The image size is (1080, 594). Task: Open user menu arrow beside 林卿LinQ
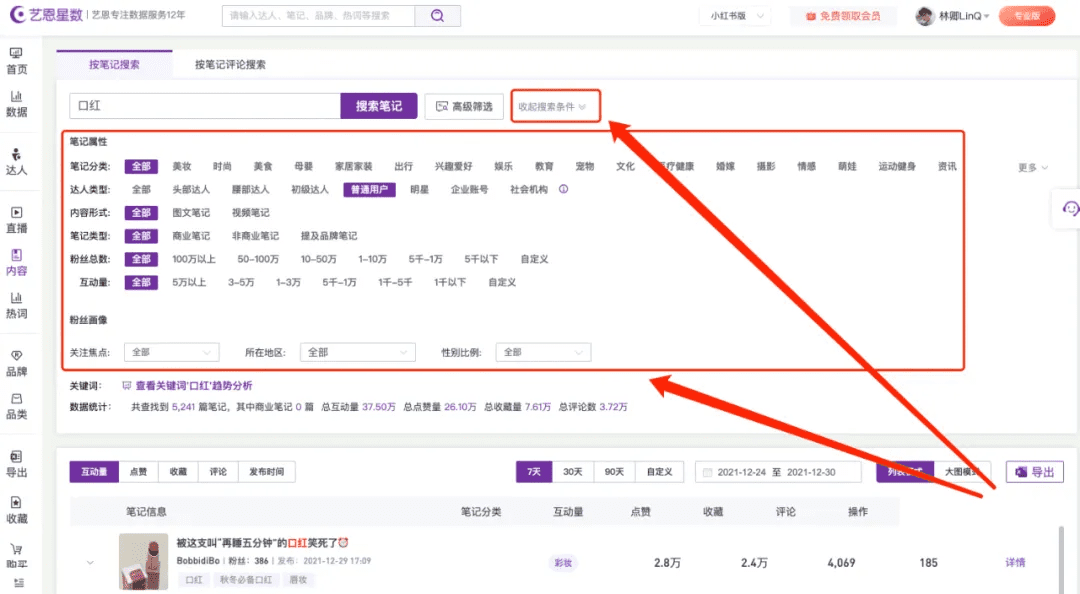pyautogui.click(x=986, y=17)
